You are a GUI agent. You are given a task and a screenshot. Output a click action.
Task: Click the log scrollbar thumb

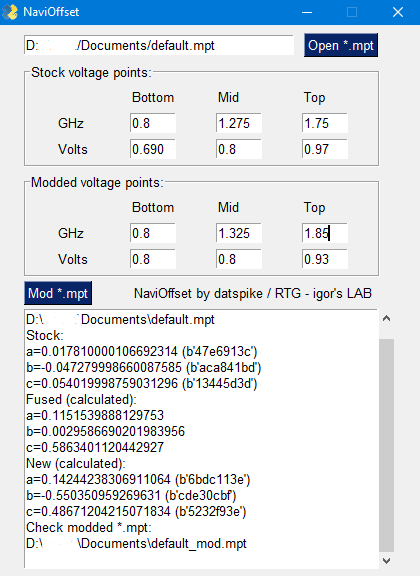click(386, 445)
